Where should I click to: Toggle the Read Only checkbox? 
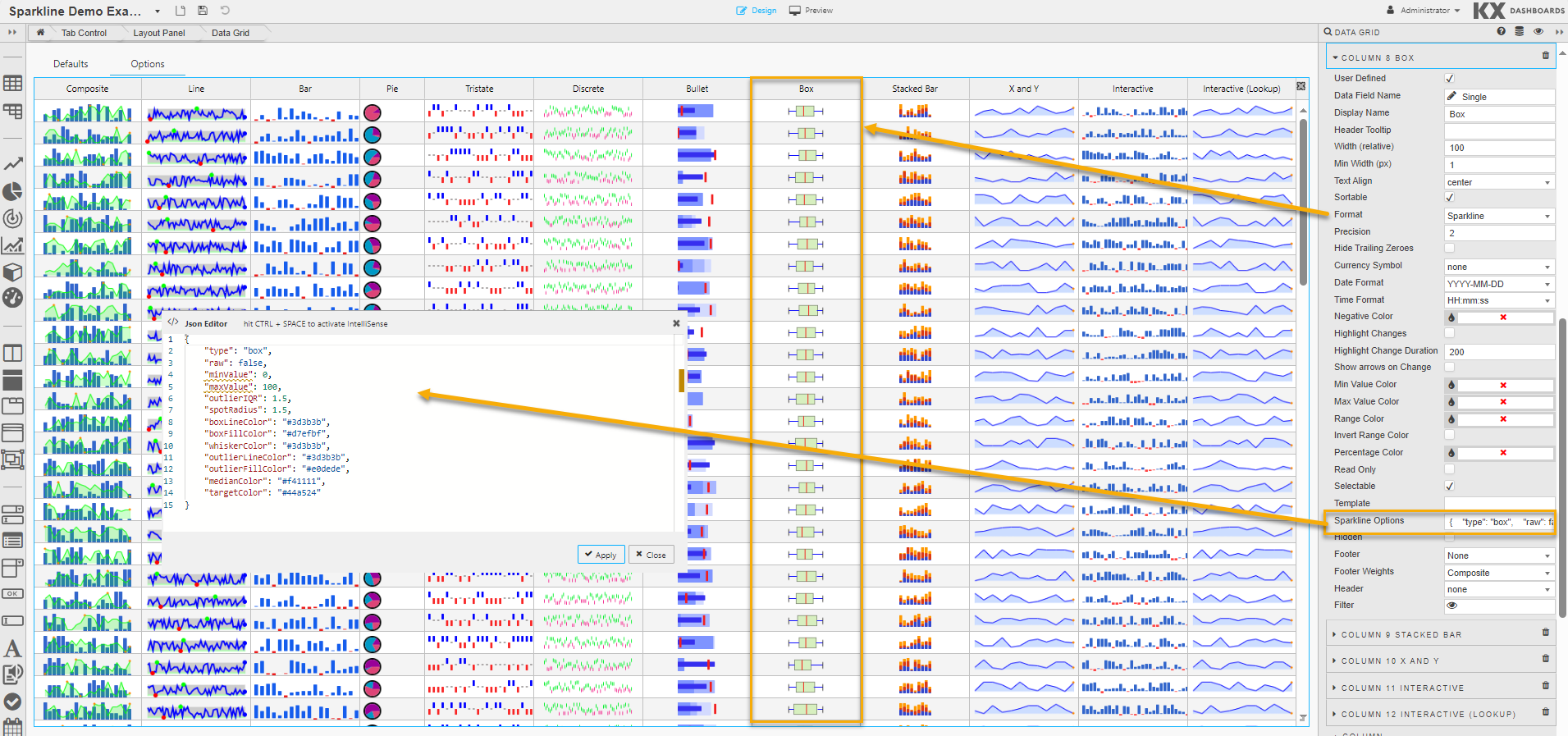coord(1450,469)
